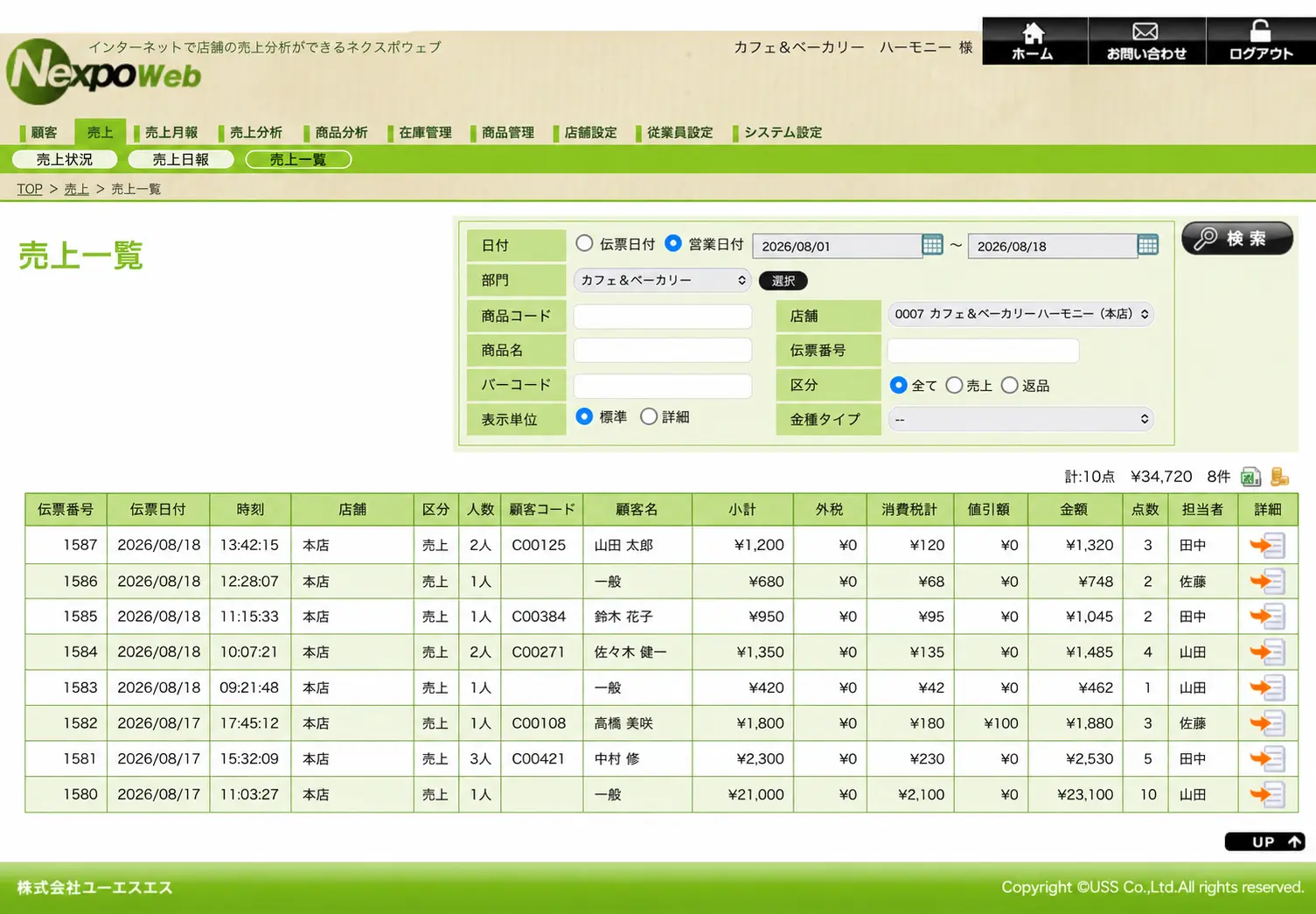Switch to 売上状況 sub-tab
Image resolution: width=1316 pixels, height=914 pixels.
pyautogui.click(x=65, y=159)
